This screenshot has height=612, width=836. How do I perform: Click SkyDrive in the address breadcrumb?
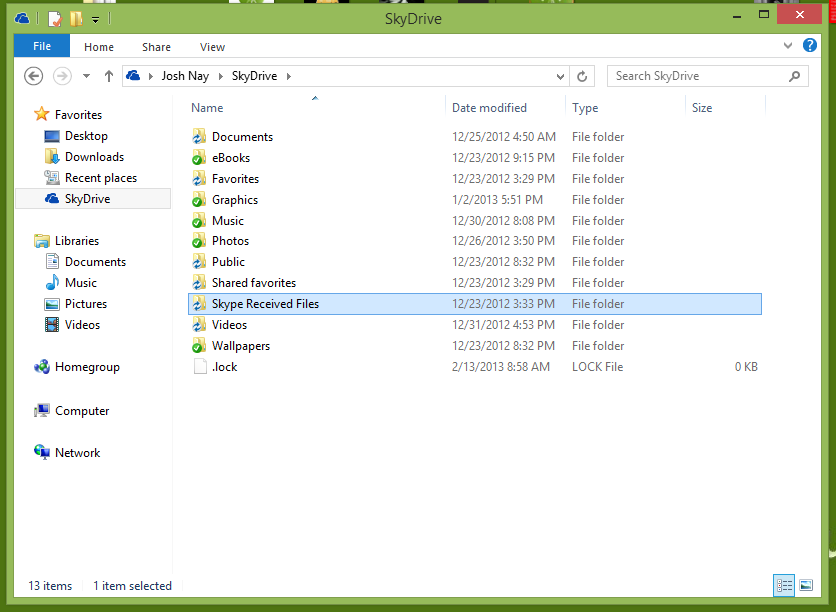pos(254,76)
